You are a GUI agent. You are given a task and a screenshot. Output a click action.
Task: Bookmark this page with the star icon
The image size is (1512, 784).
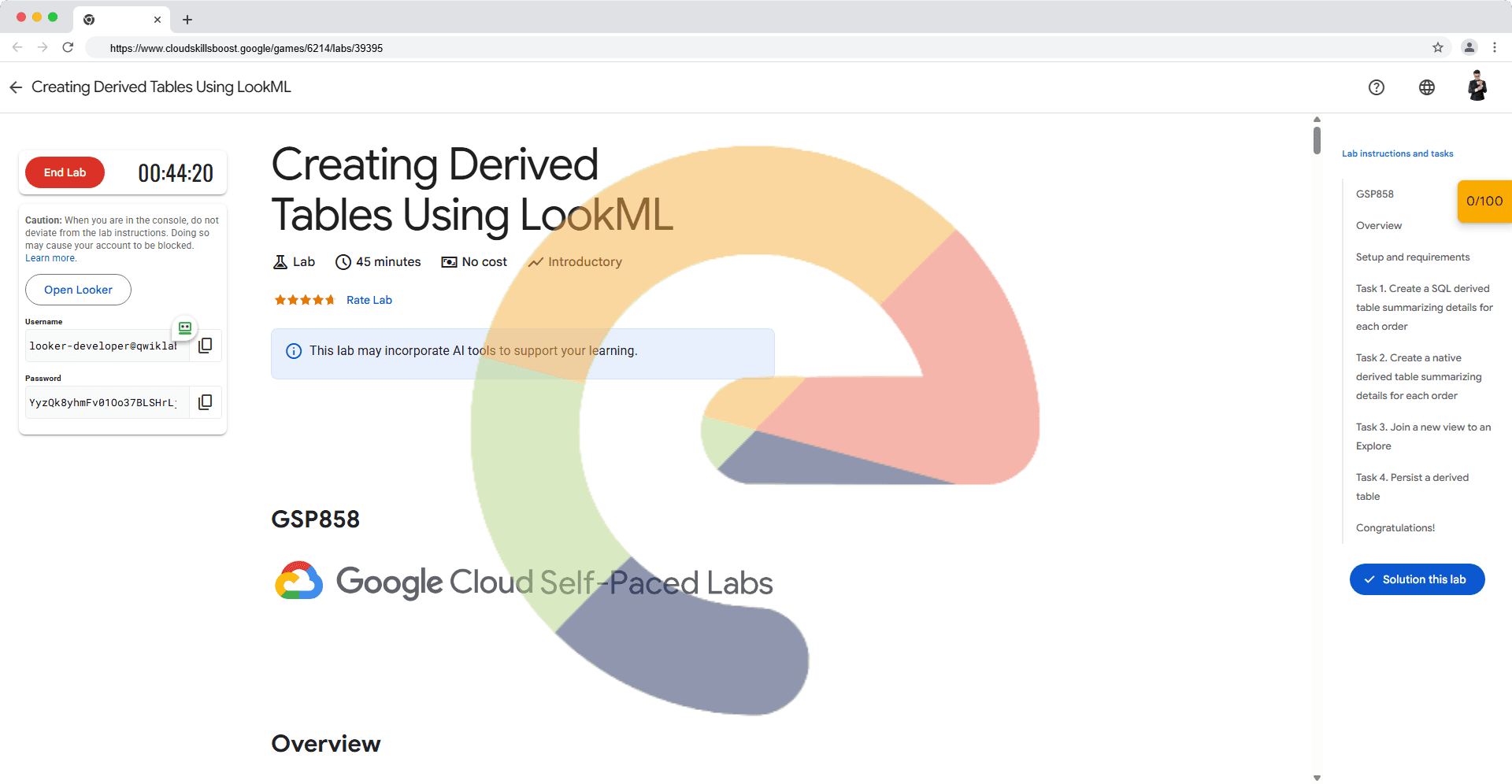pos(1437,47)
